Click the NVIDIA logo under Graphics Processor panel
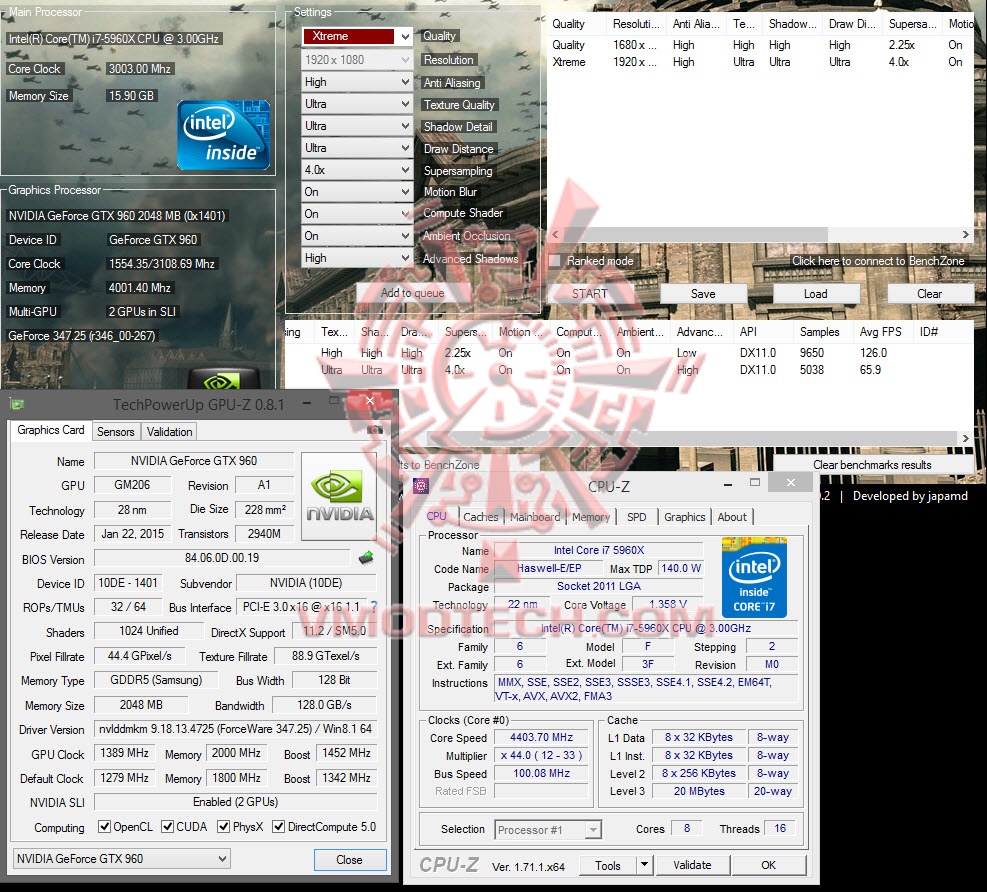The image size is (987, 892). [x=223, y=379]
